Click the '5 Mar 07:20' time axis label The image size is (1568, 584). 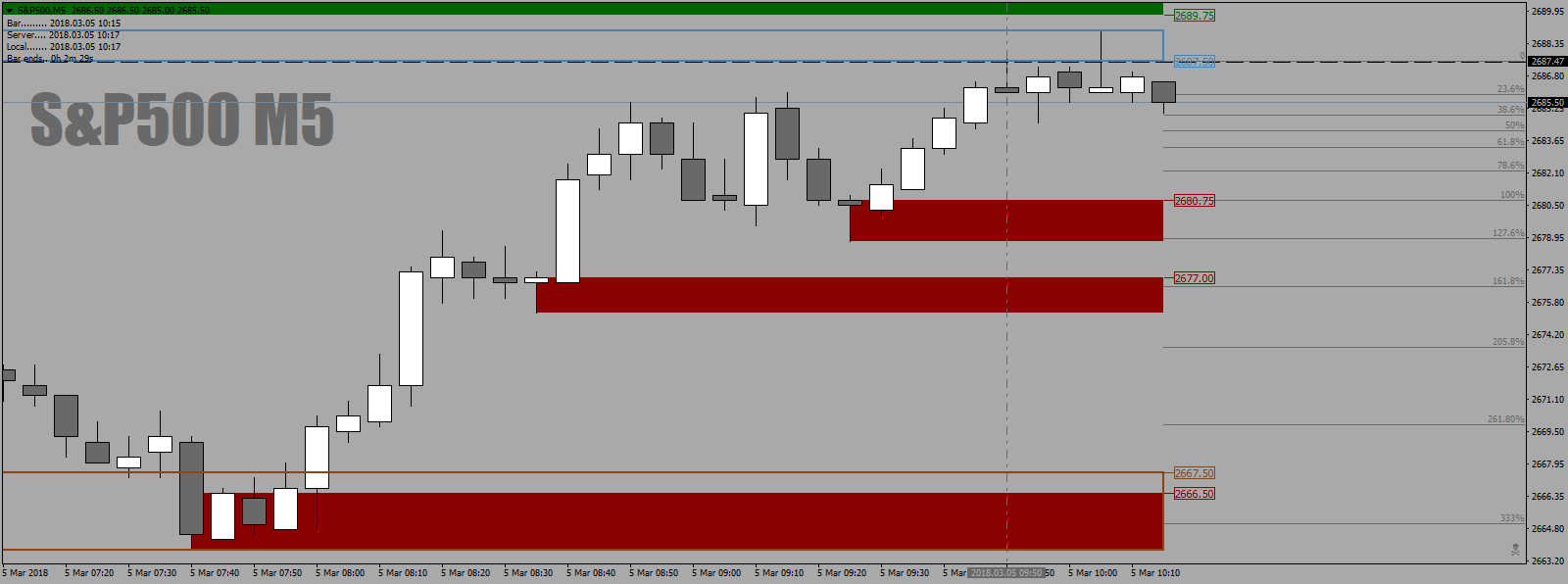tap(89, 573)
